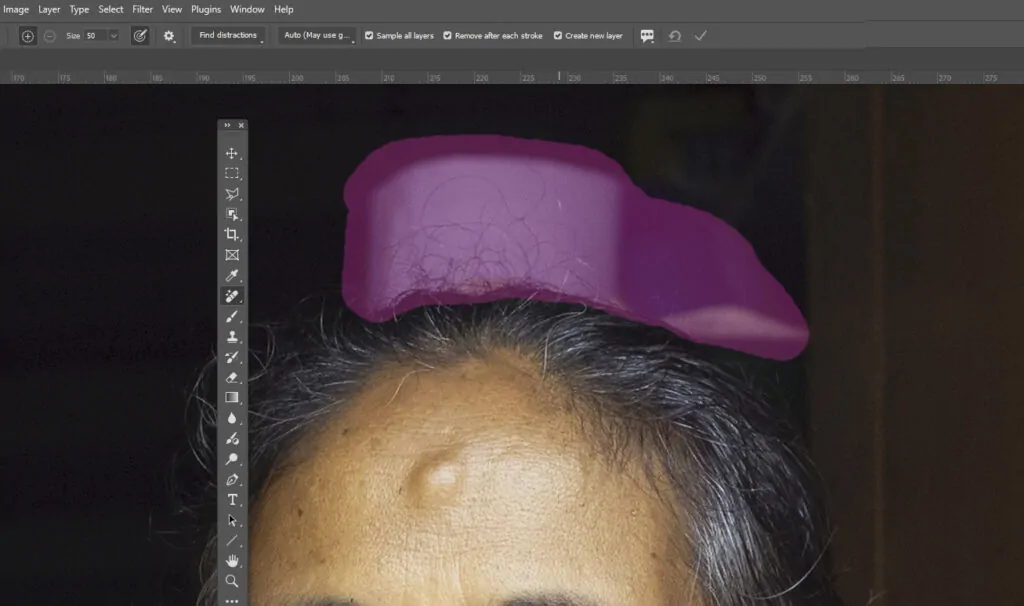Activate the Clone Stamp tool
Image resolution: width=1024 pixels, height=606 pixels.
pos(232,337)
